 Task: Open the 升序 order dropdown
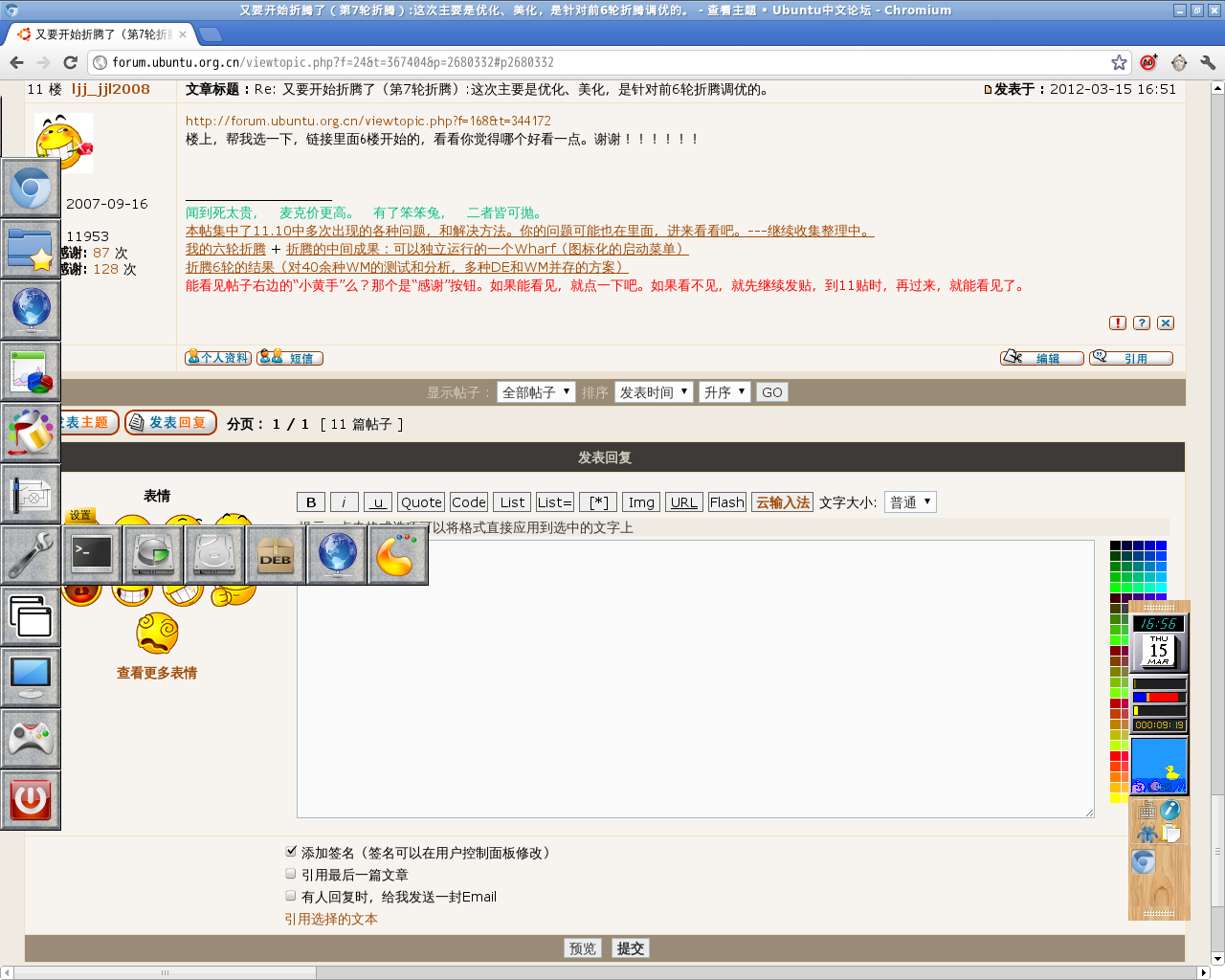[x=724, y=392]
